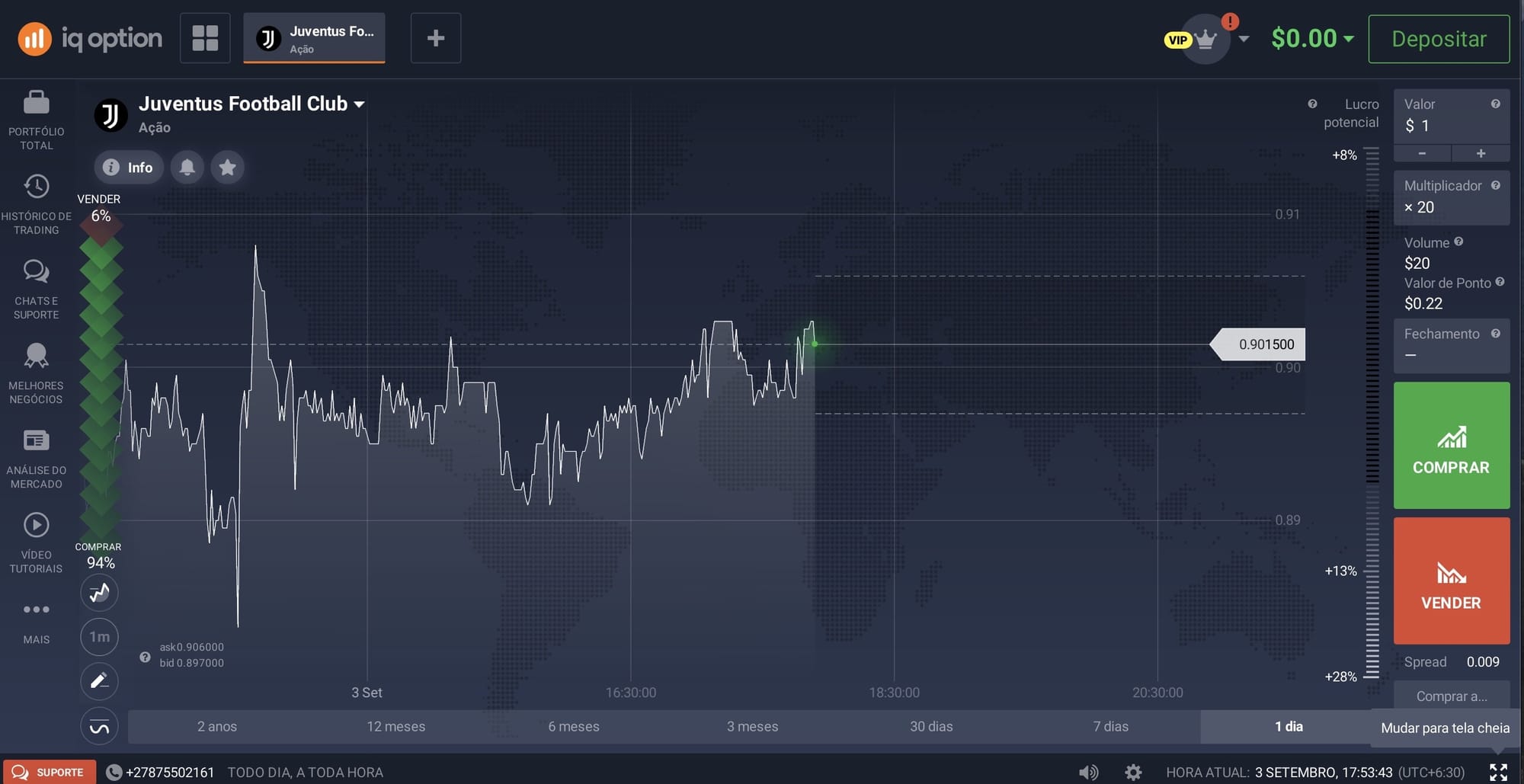The width and height of the screenshot is (1524, 784).
Task: Click the ask 0.906000 text
Action: [x=191, y=647]
